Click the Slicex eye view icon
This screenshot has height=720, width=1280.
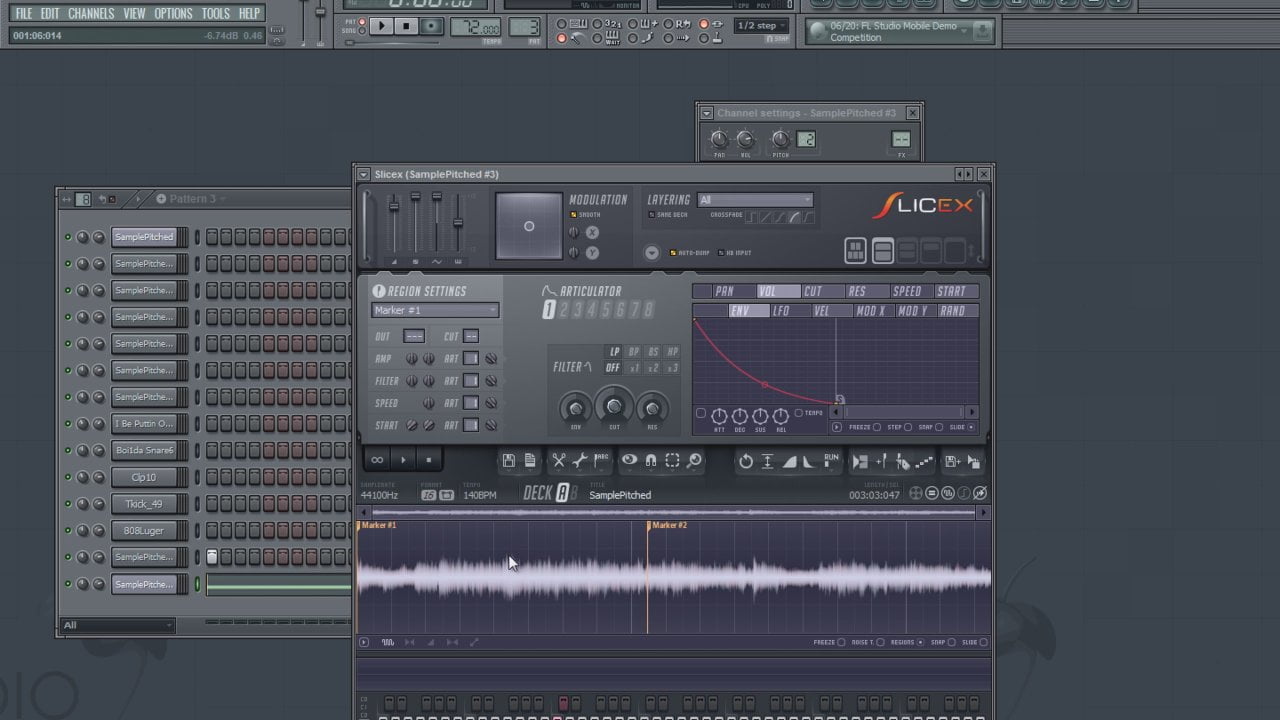629,461
